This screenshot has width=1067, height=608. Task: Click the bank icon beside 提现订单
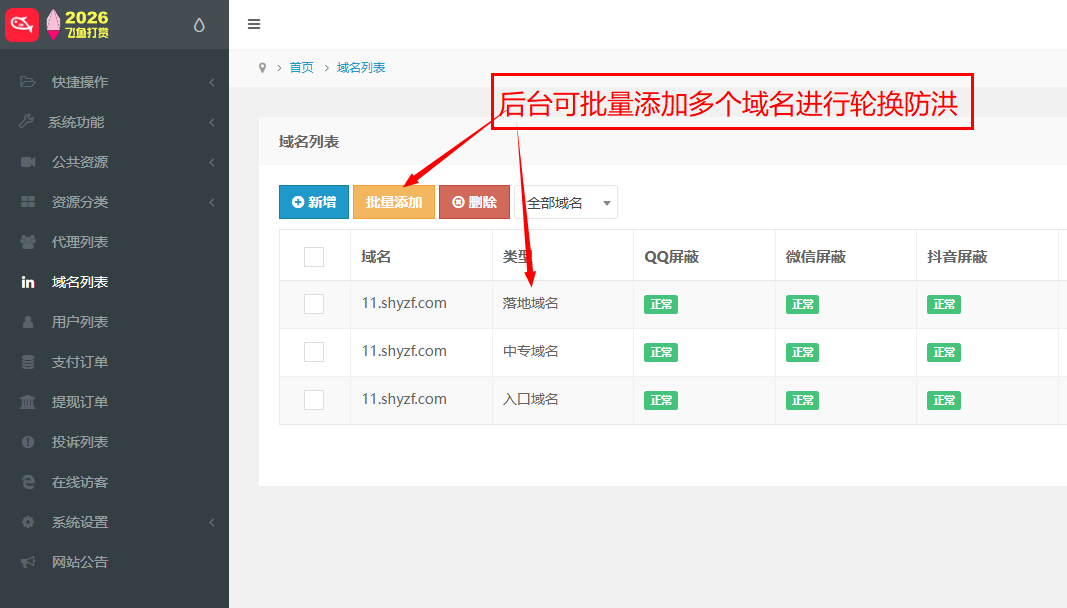pyautogui.click(x=28, y=402)
